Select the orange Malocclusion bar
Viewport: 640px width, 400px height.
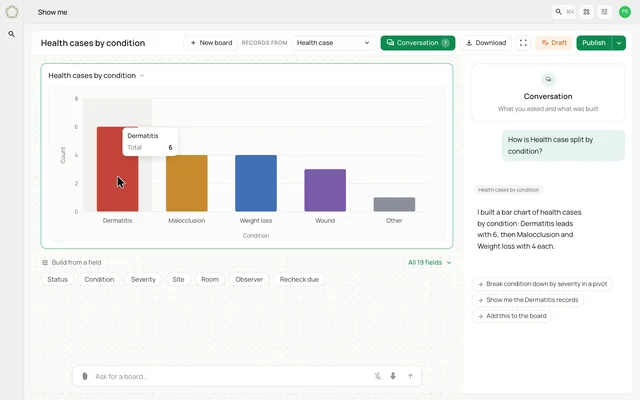coord(187,183)
